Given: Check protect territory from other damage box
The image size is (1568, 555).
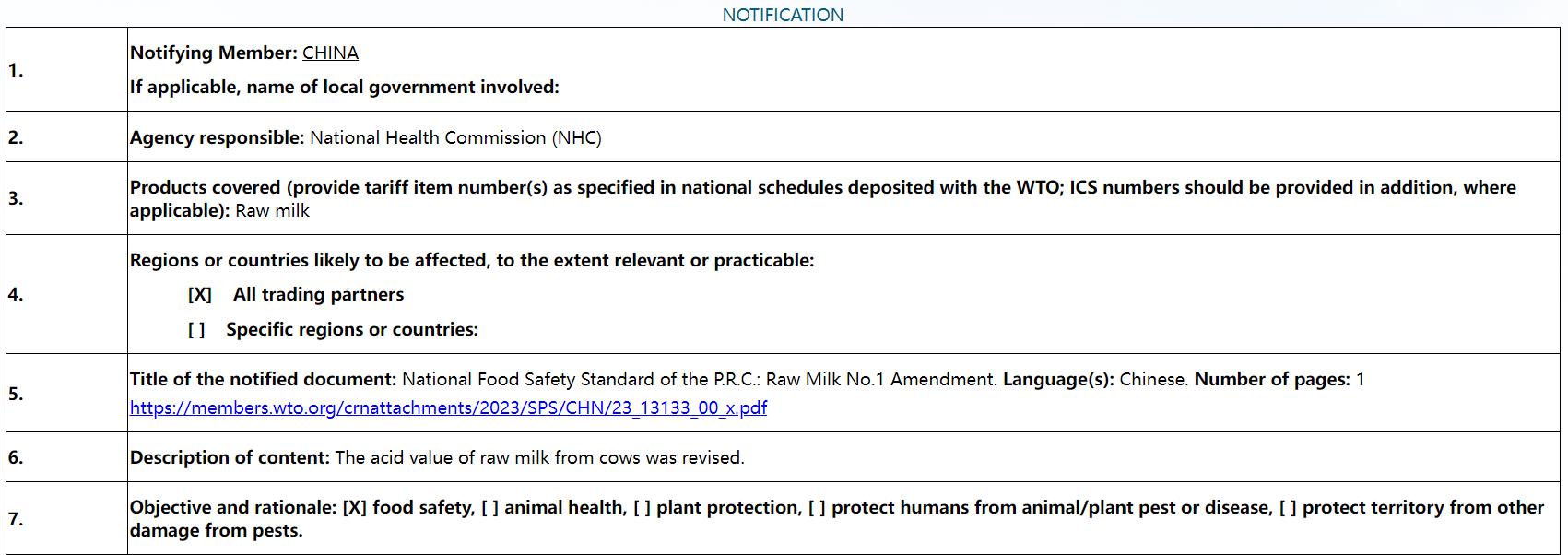Looking at the screenshot, I should click(x=1288, y=507).
